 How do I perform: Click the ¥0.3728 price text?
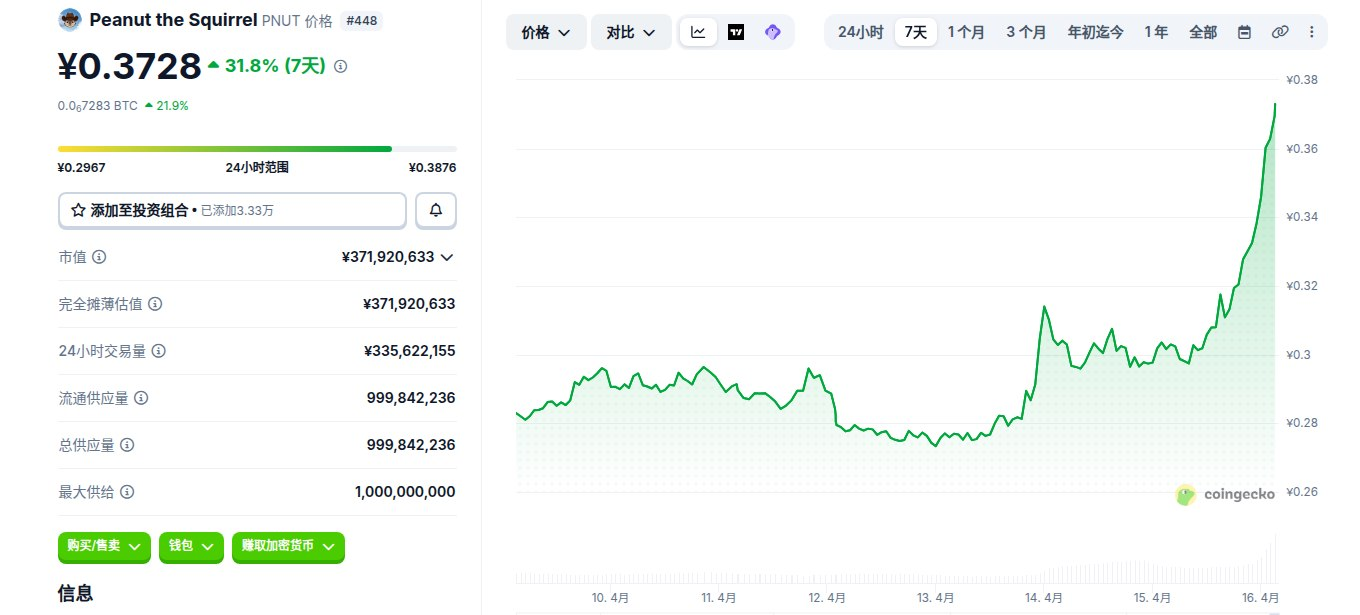130,66
